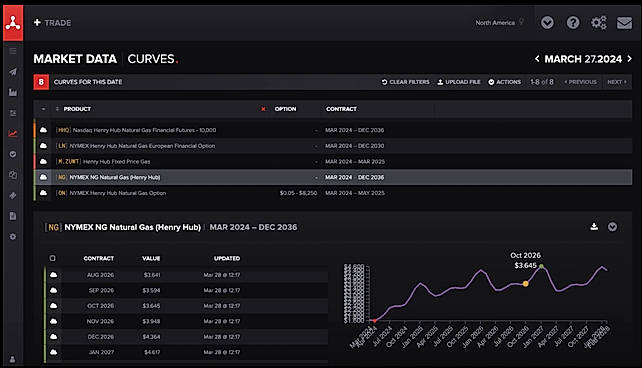The image size is (642, 368).
Task: Open the document sidebar icon
Action: (x=13, y=216)
